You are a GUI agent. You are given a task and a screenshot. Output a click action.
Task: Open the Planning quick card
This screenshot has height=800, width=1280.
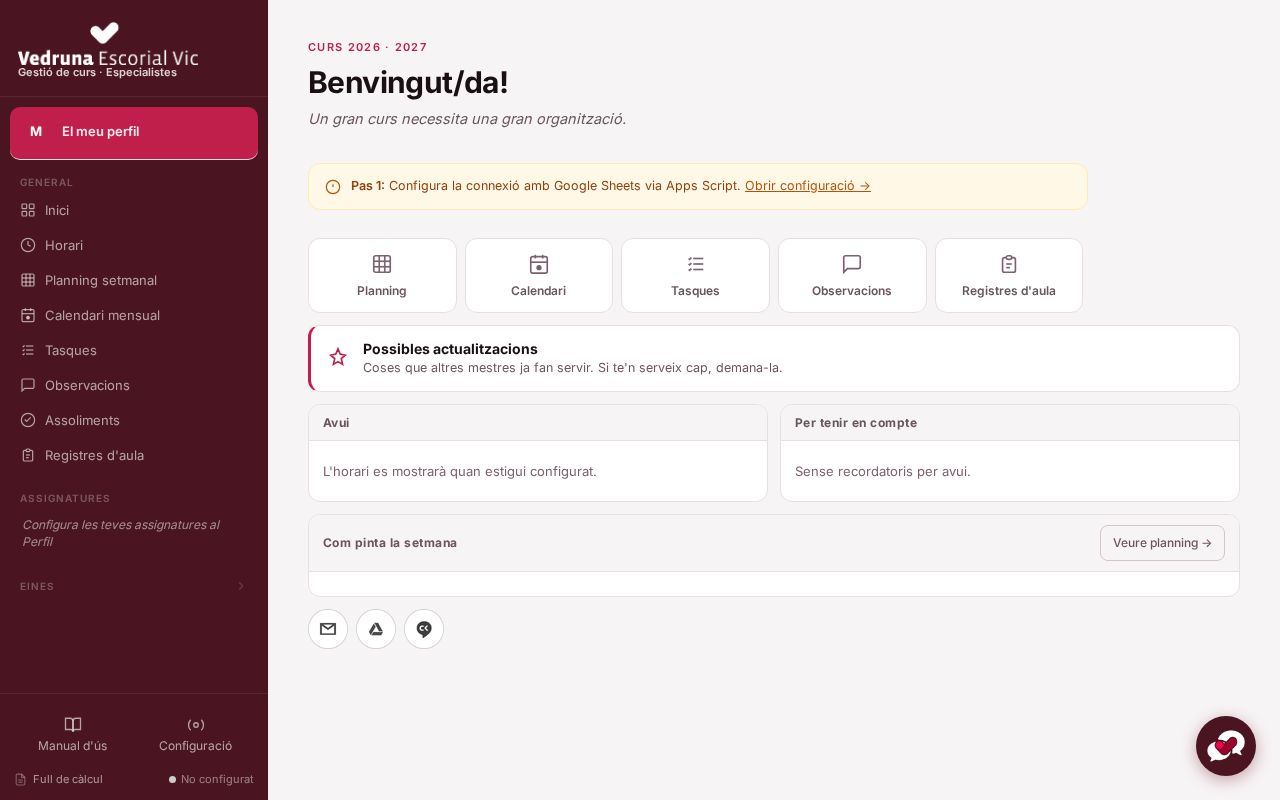382,275
